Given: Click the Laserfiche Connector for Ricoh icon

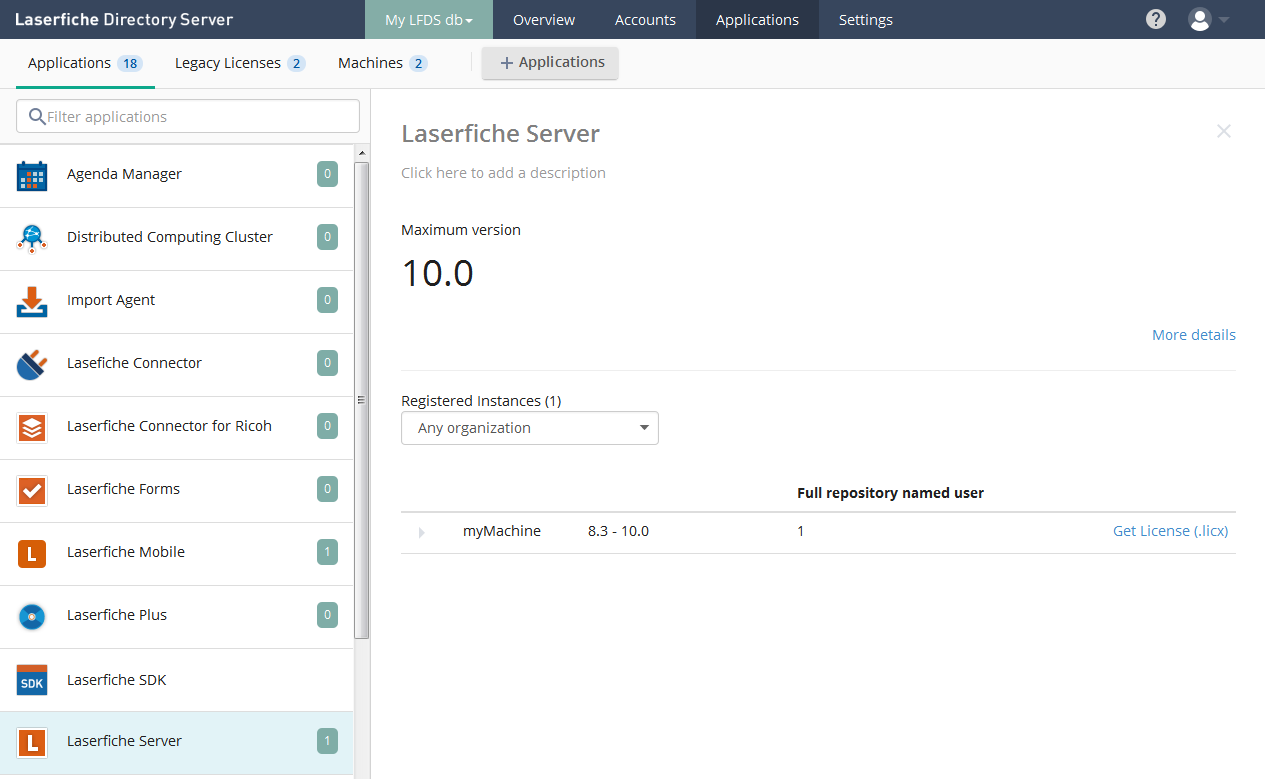Looking at the screenshot, I should (32, 428).
